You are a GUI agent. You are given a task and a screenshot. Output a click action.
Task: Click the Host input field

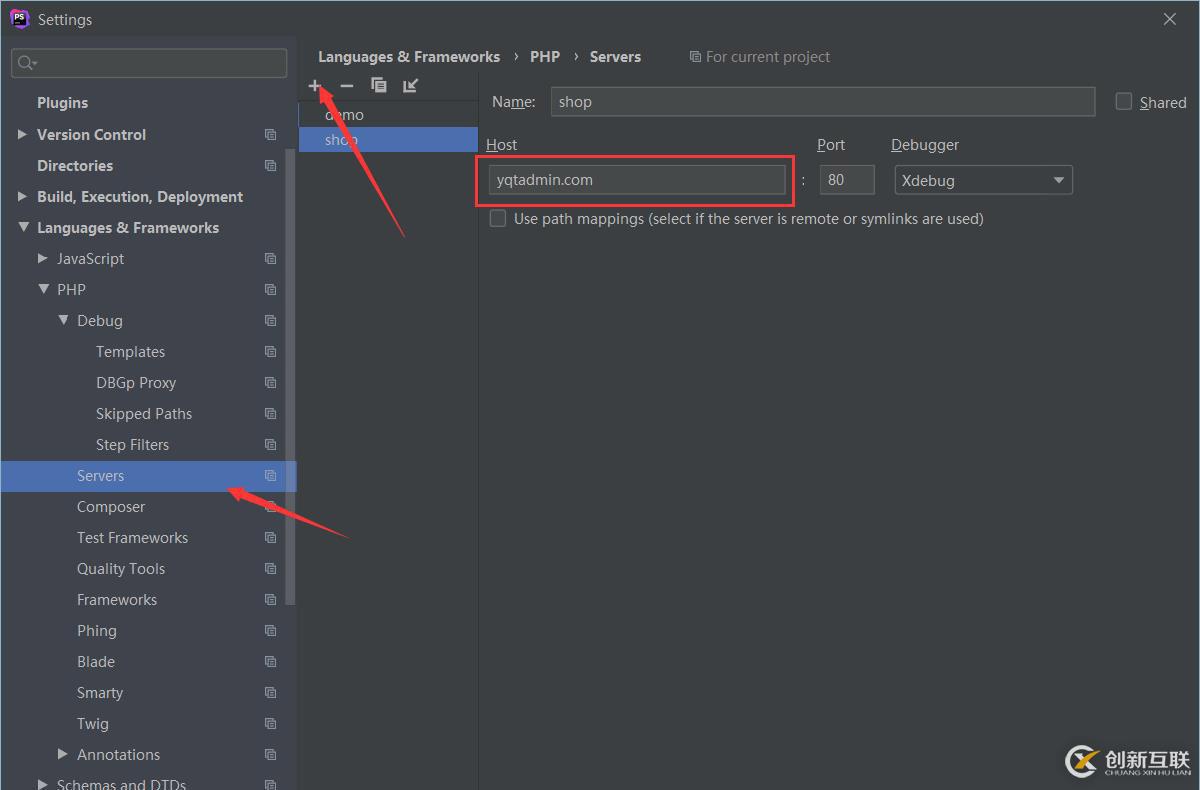[x=637, y=180]
